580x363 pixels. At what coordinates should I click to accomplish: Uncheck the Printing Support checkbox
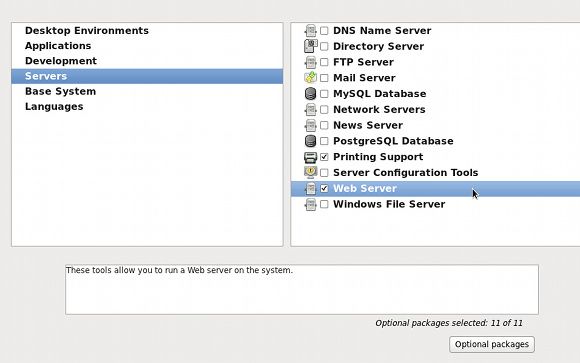(x=324, y=157)
